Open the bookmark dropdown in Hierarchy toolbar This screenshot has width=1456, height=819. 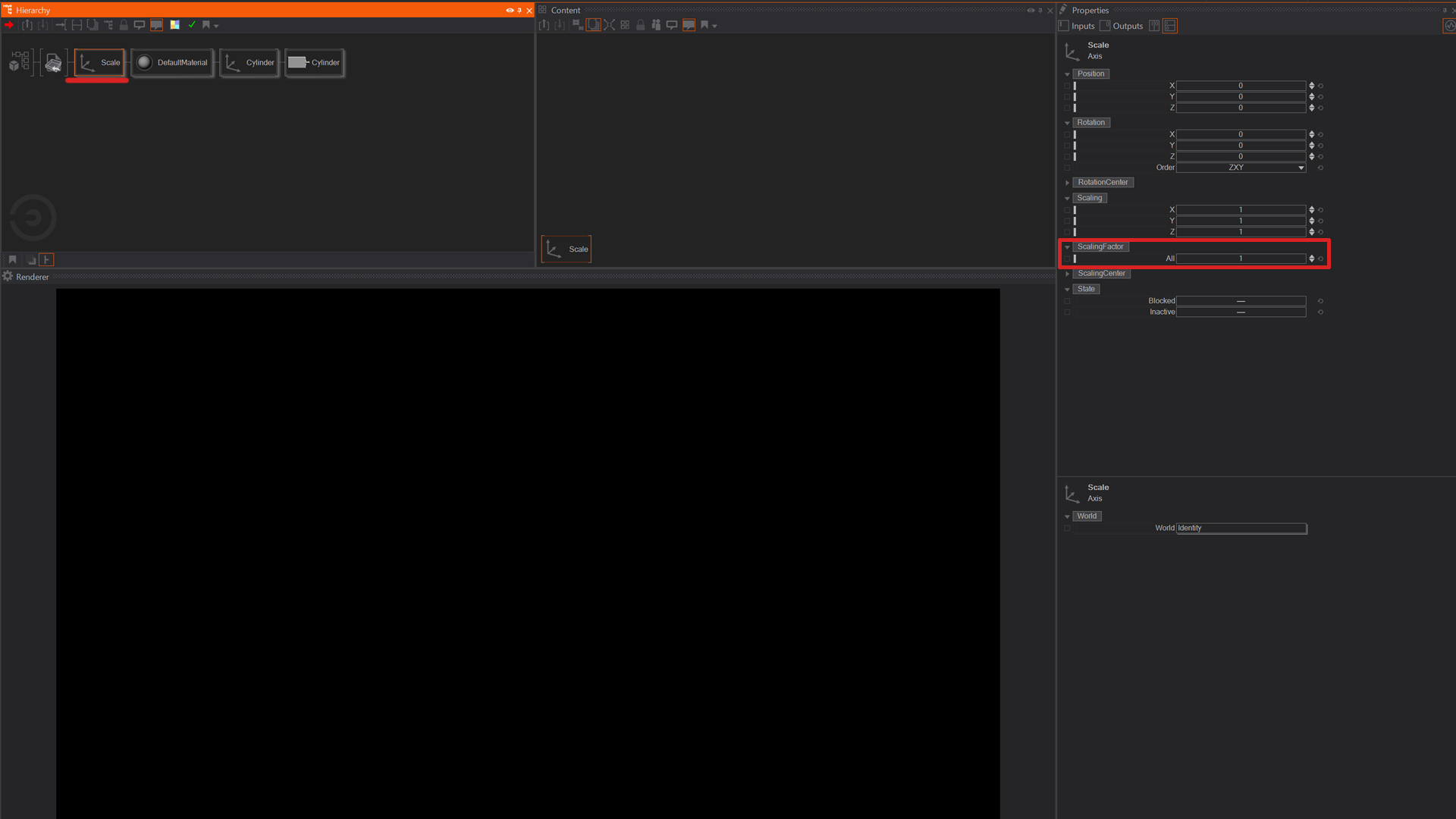click(x=216, y=26)
